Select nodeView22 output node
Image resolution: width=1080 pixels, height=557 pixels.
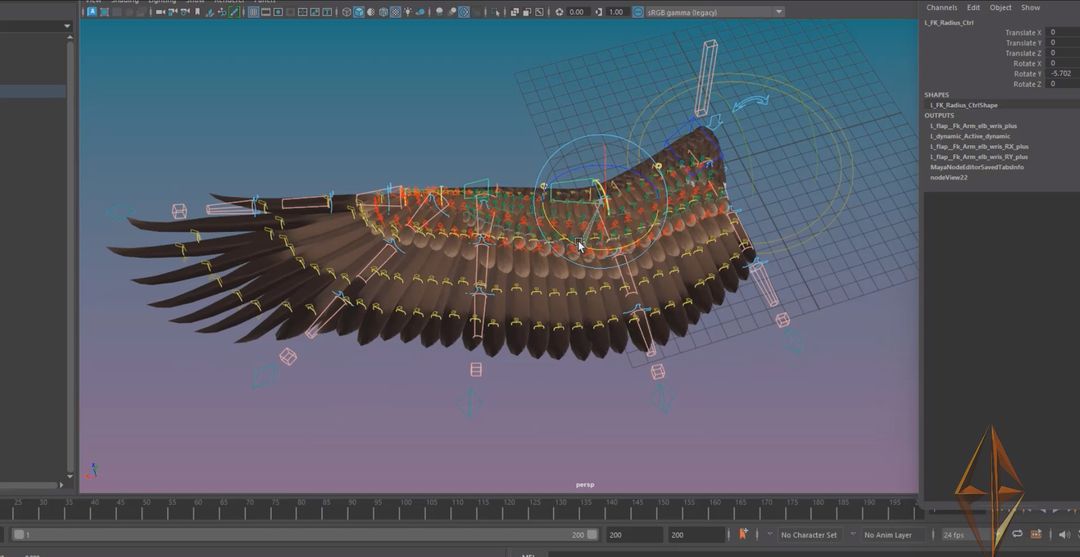[x=949, y=178]
